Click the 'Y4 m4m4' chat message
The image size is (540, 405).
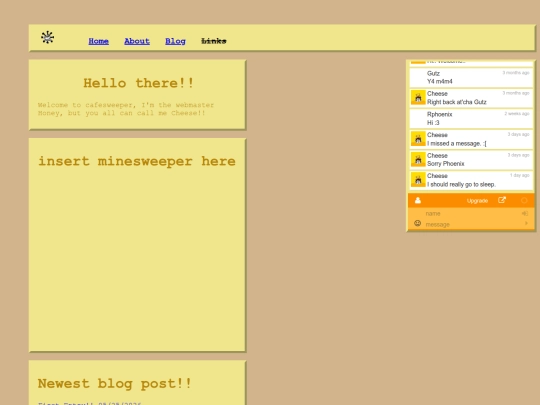pyautogui.click(x=440, y=82)
